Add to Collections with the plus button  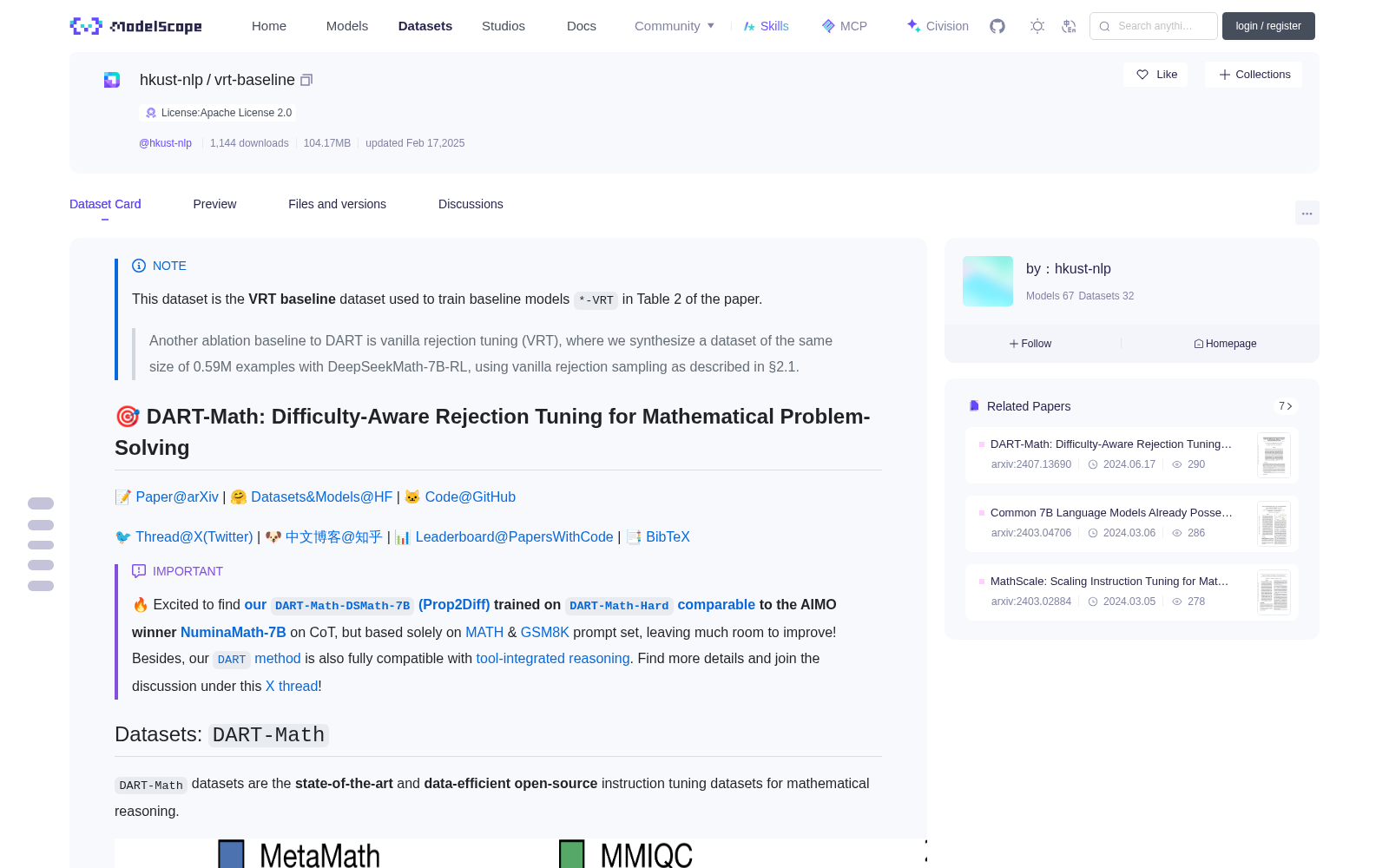pyautogui.click(x=1254, y=75)
